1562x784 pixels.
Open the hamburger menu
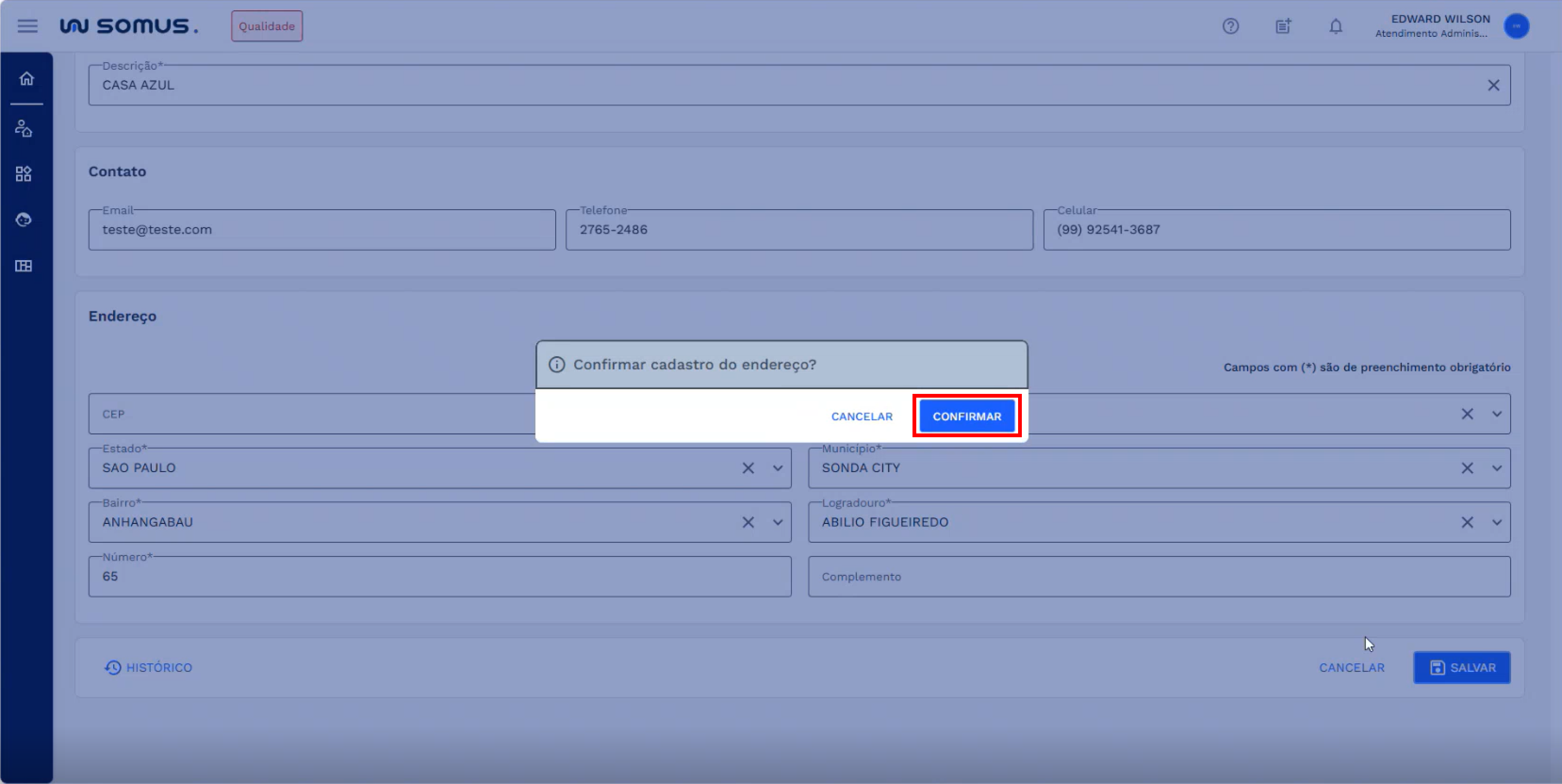click(27, 26)
